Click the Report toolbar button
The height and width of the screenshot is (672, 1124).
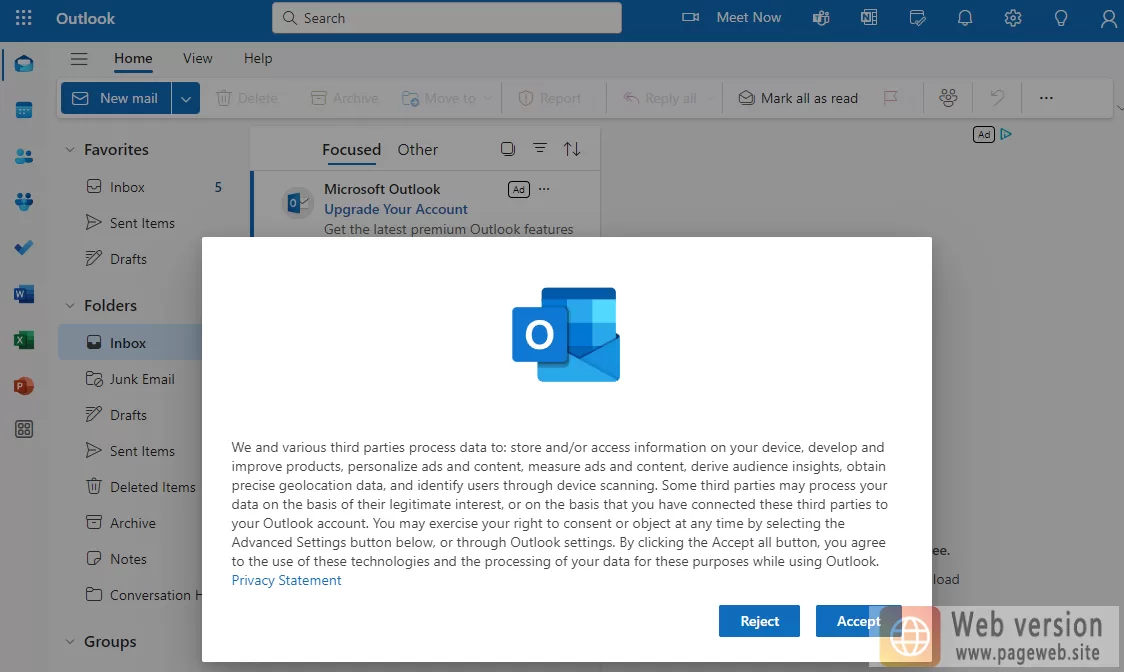[x=550, y=98]
